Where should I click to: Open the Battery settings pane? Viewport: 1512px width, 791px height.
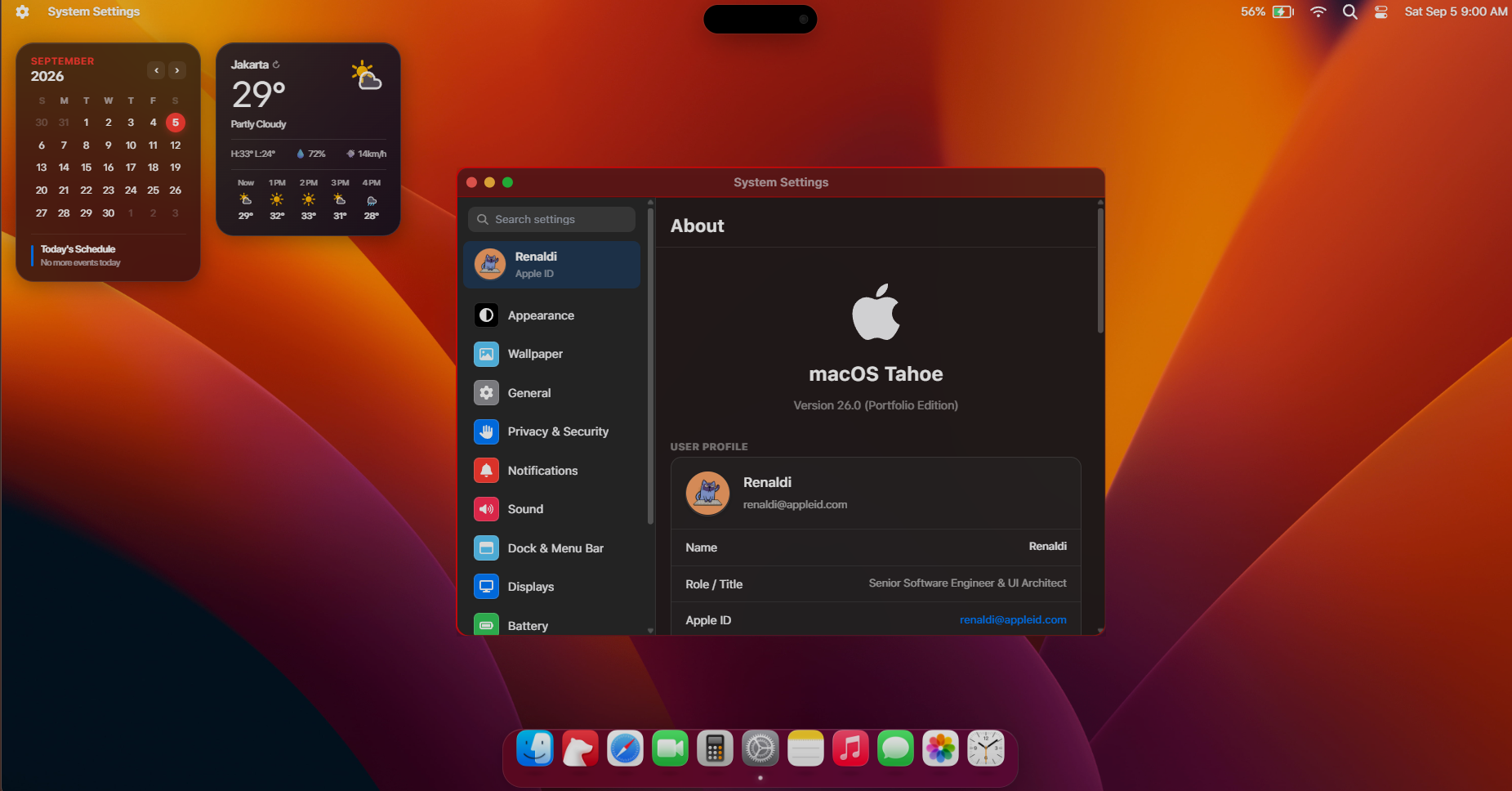552,625
